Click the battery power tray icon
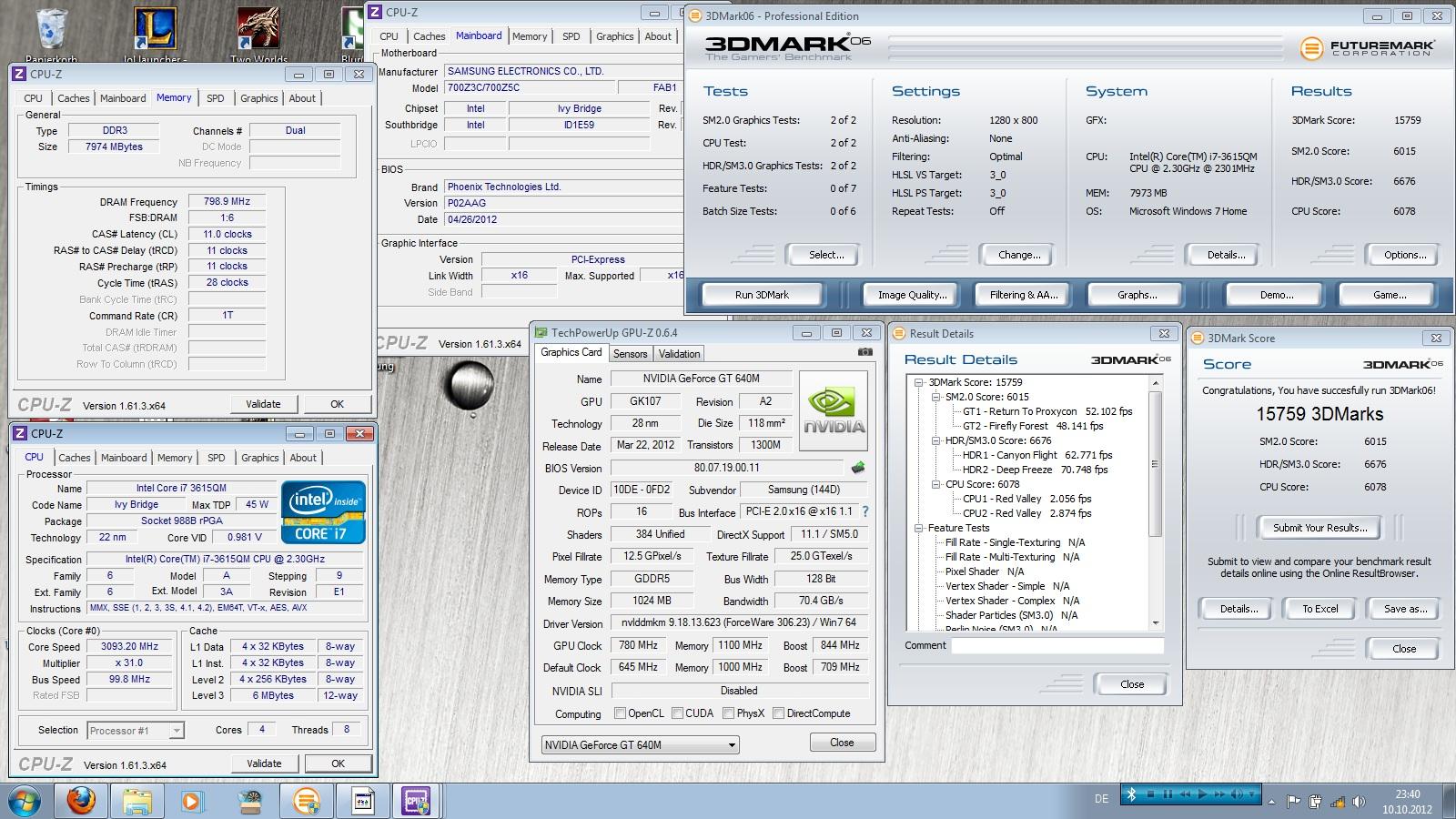1456x819 pixels. (1315, 802)
